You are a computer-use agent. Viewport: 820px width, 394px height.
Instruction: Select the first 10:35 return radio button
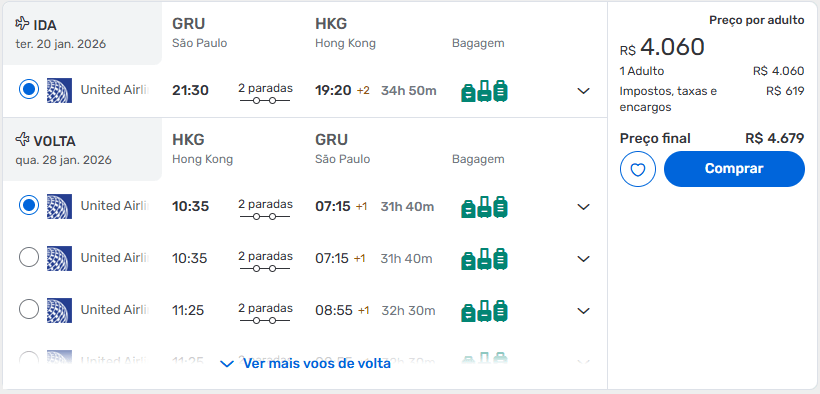point(29,205)
